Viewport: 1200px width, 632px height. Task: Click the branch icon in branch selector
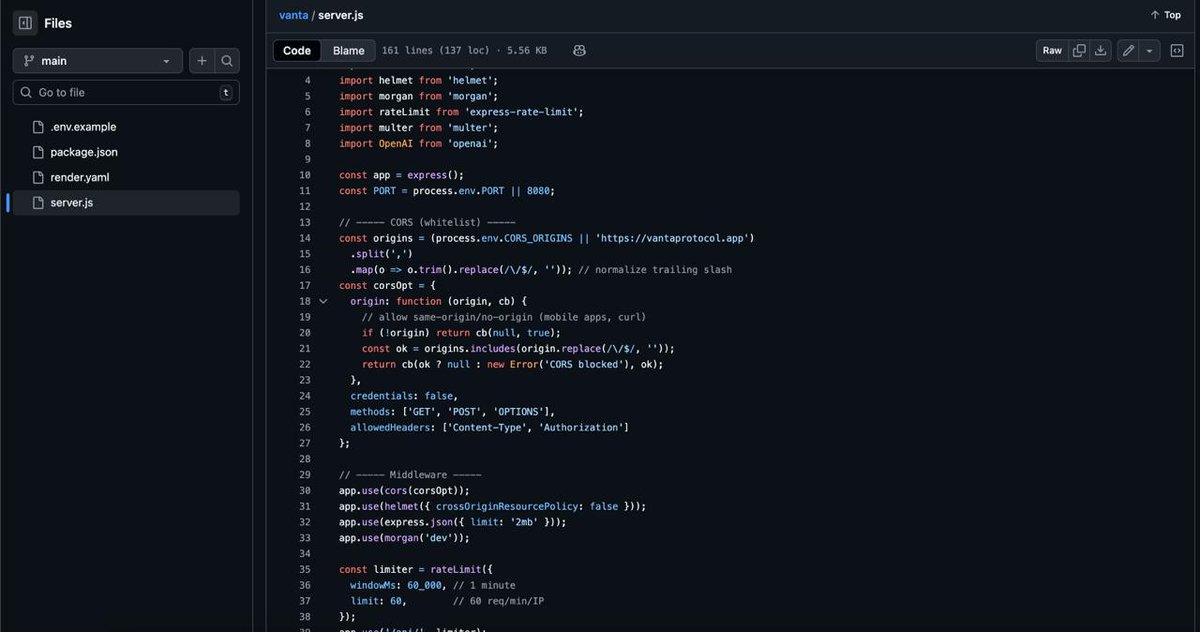coord(29,61)
